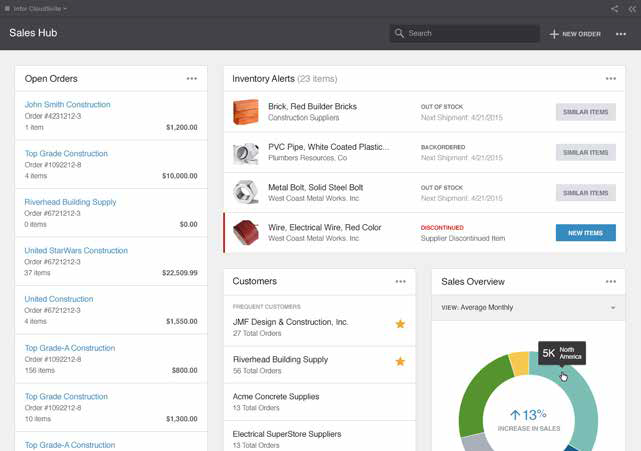Click the PVC pipe product thumbnail
Image resolution: width=641 pixels, height=451 pixels.
click(x=246, y=153)
